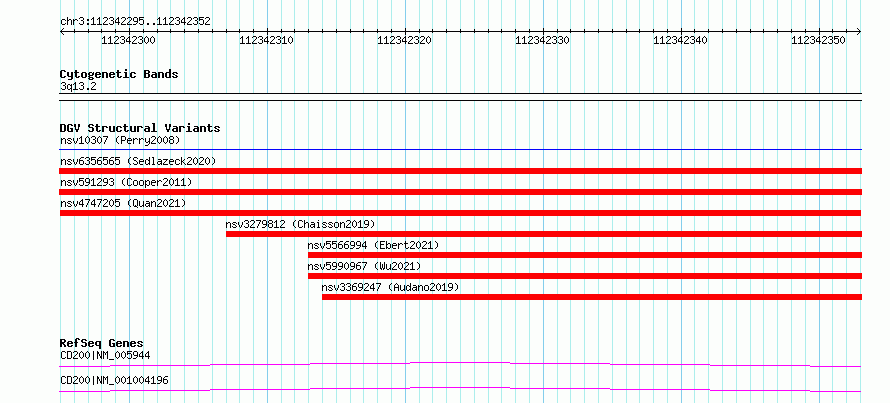Open the CD200|NM_005944 gene label
Screen dimensions: 890x403
coord(105,356)
